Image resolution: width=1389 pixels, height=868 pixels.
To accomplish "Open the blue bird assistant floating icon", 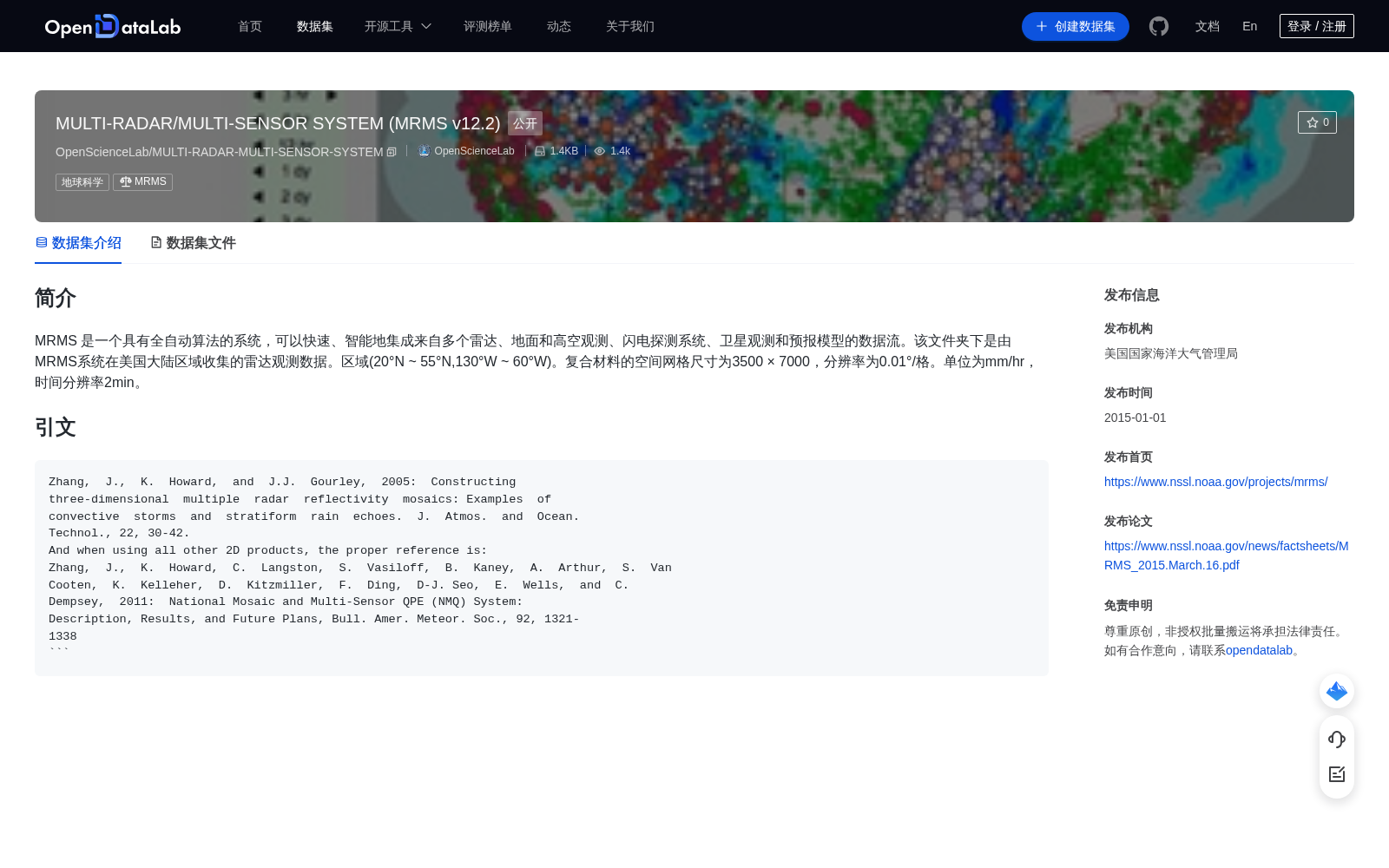I will tap(1337, 691).
